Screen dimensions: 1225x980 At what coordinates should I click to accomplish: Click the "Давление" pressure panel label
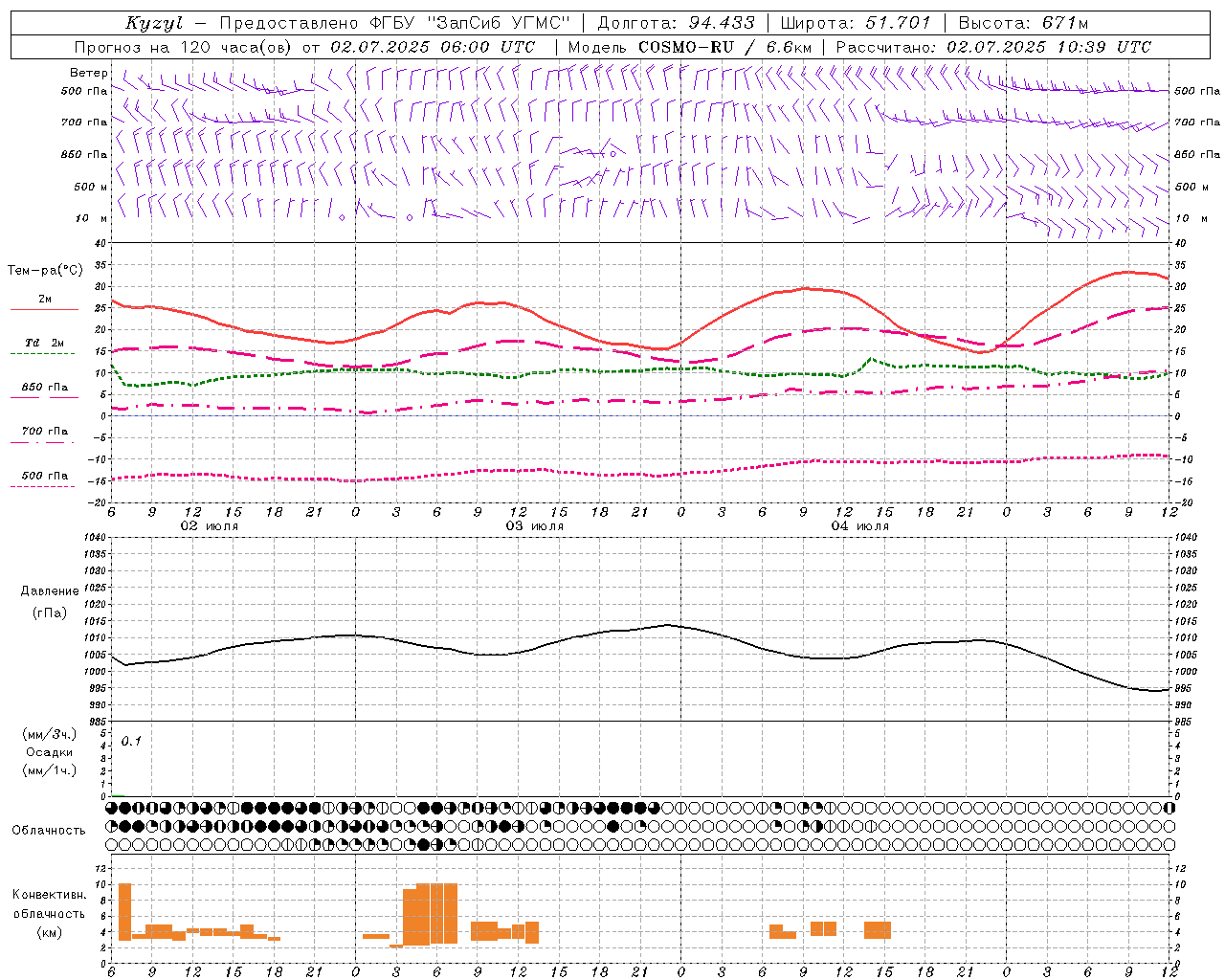pyautogui.click(x=50, y=591)
